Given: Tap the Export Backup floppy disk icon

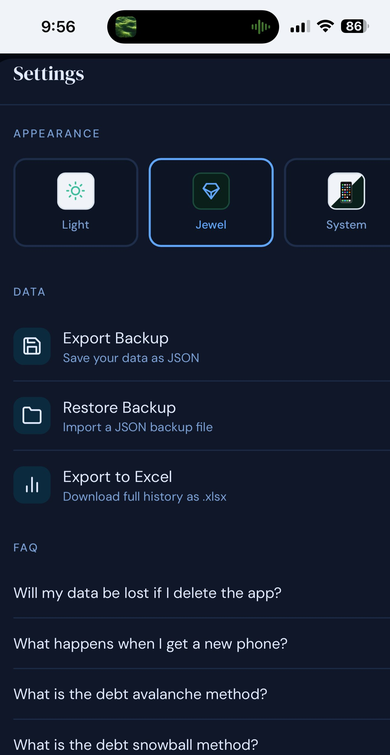Looking at the screenshot, I should click(x=32, y=346).
